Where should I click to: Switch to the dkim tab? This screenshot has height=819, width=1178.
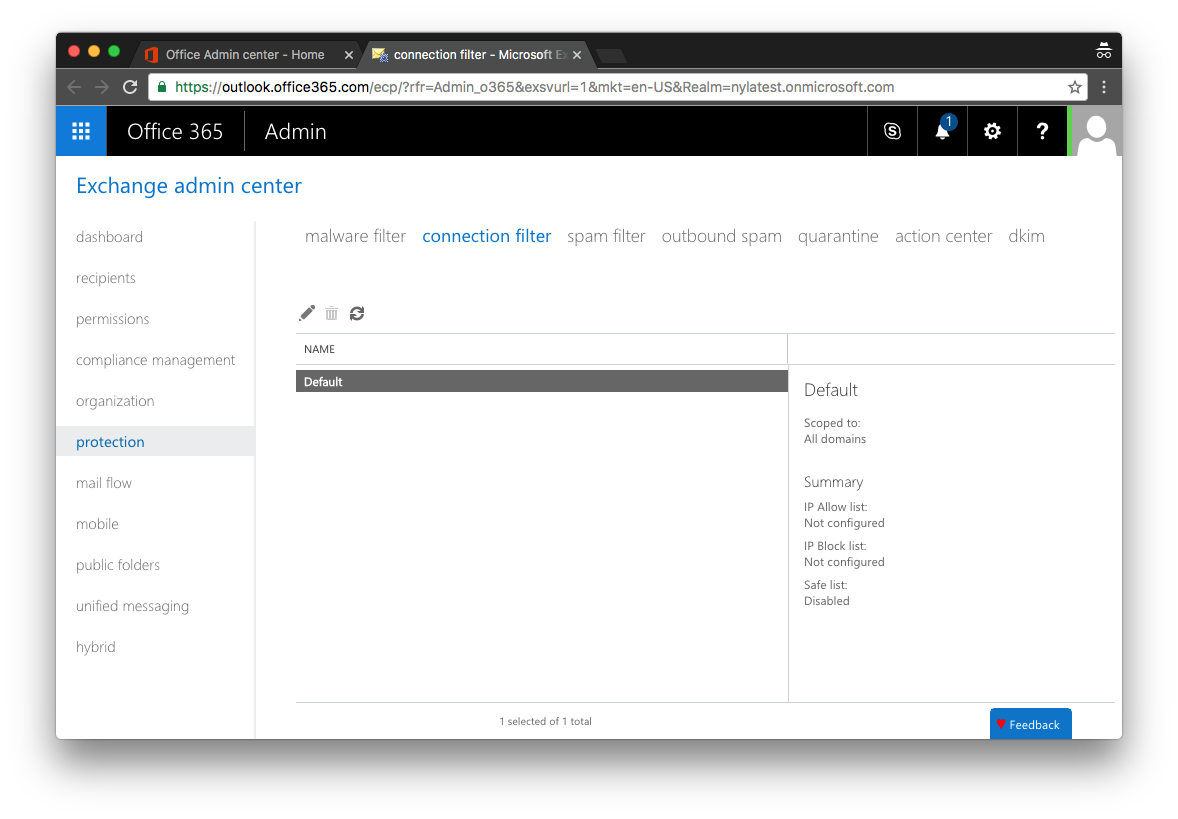click(x=1026, y=236)
